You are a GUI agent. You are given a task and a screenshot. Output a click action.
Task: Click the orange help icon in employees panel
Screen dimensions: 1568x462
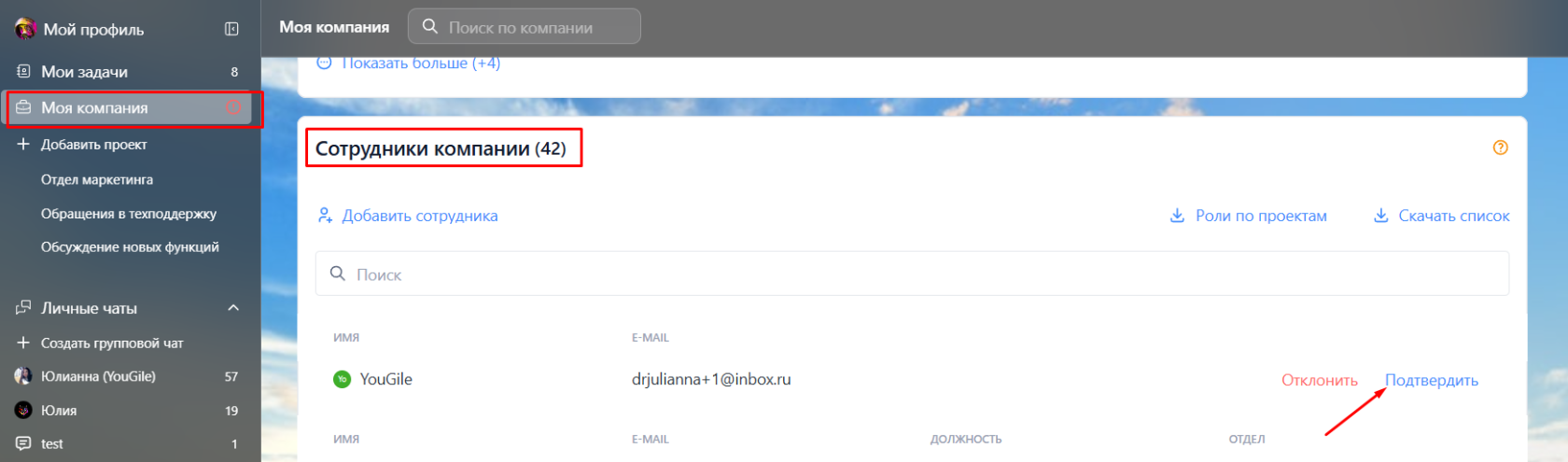pyautogui.click(x=1500, y=147)
